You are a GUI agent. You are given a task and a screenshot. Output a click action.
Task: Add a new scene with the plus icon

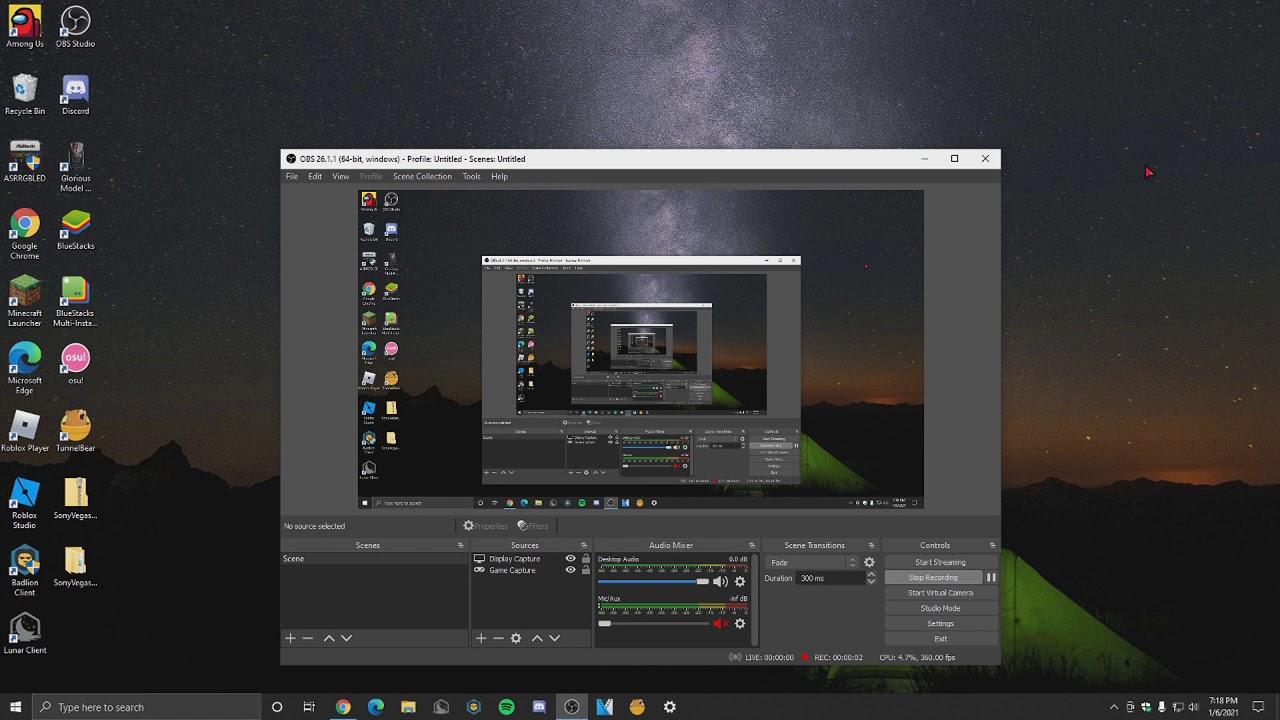pos(290,638)
